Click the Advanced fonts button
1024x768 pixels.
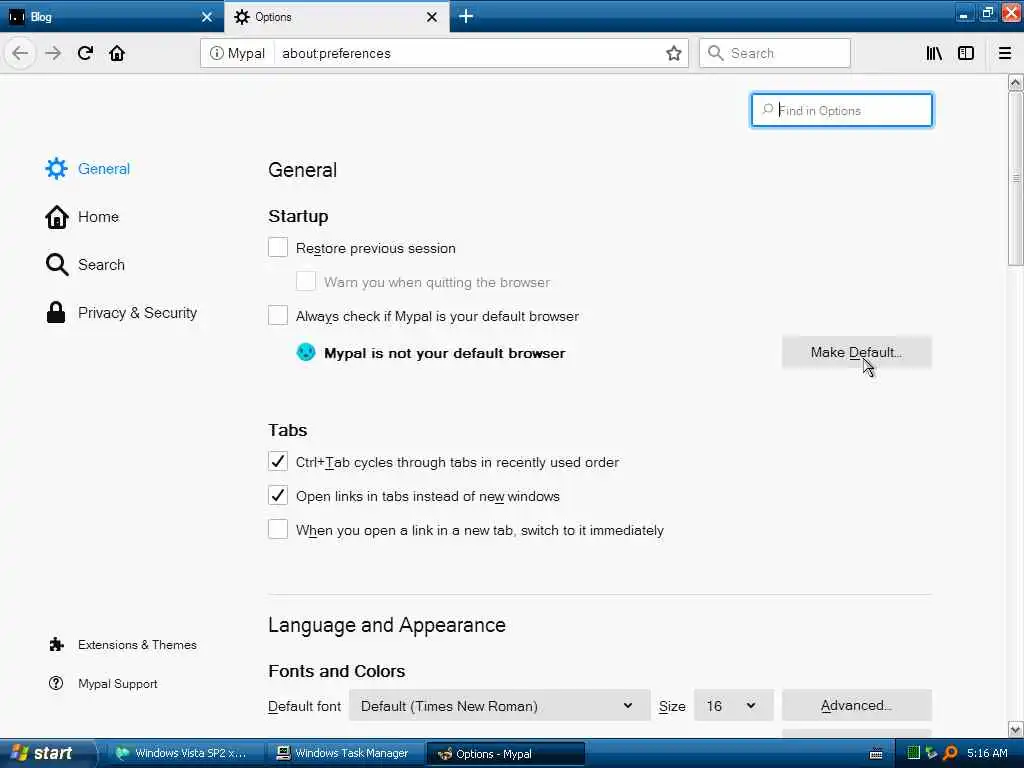(x=856, y=705)
